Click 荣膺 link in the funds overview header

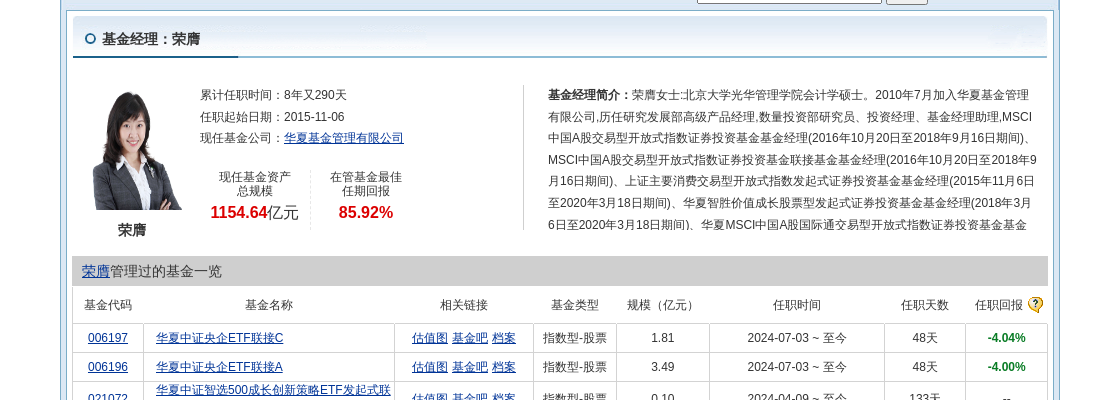point(96,271)
